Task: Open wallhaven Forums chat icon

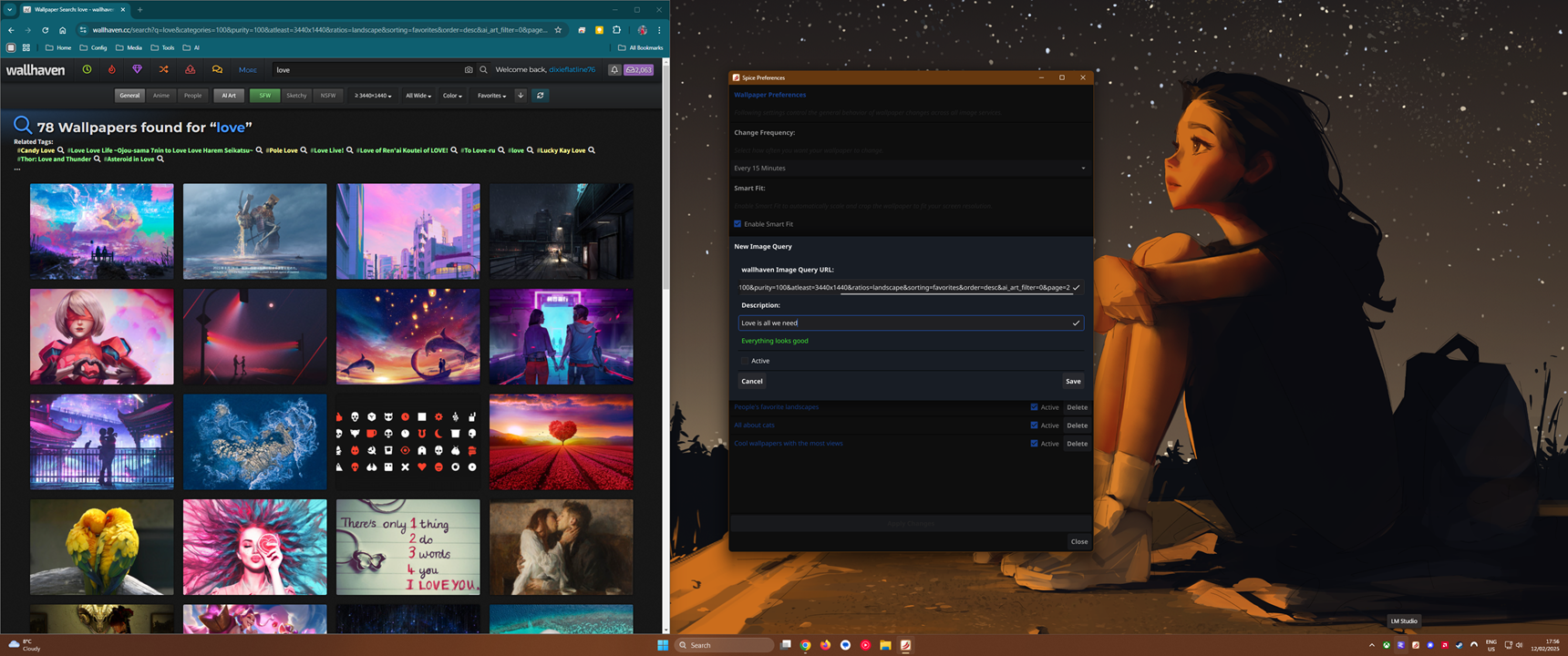Action: pos(217,69)
